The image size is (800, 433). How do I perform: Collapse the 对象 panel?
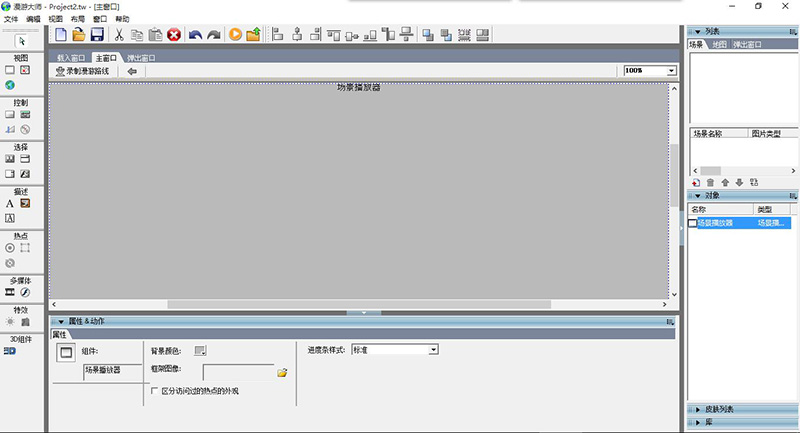tap(697, 196)
